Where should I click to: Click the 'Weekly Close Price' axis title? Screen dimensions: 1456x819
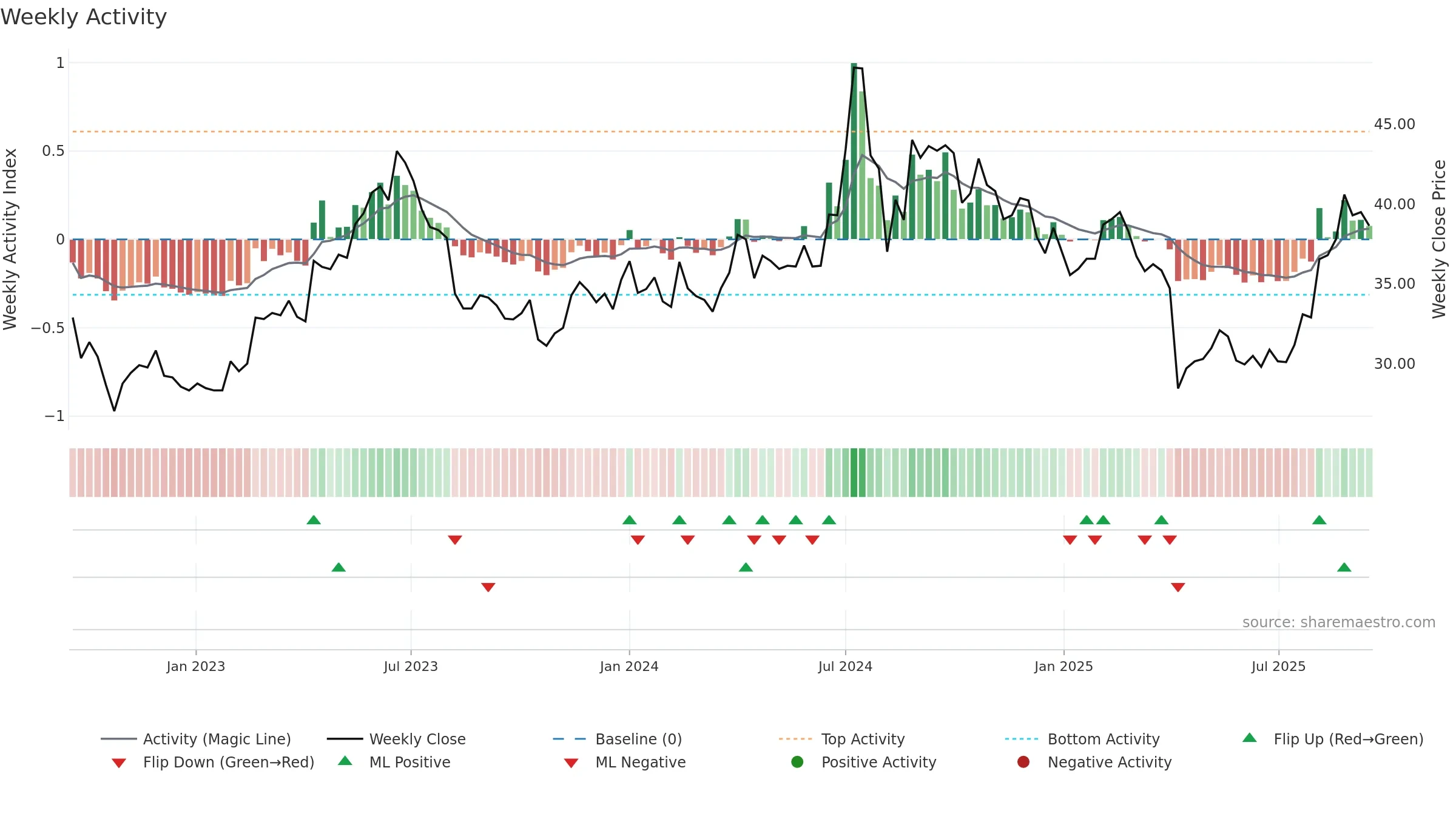[1439, 240]
